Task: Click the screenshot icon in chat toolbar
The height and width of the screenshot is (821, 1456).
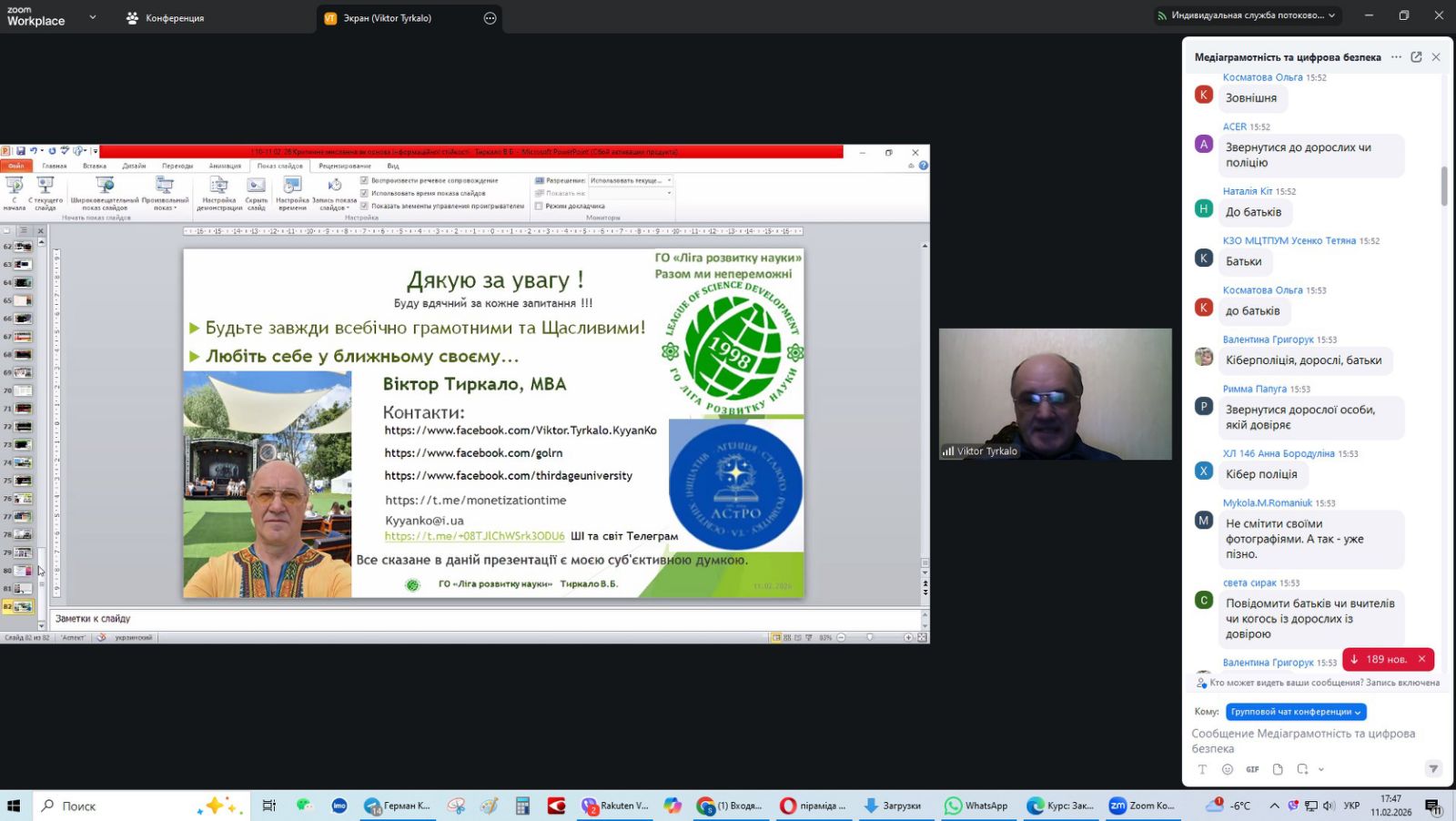Action: coord(1303,769)
